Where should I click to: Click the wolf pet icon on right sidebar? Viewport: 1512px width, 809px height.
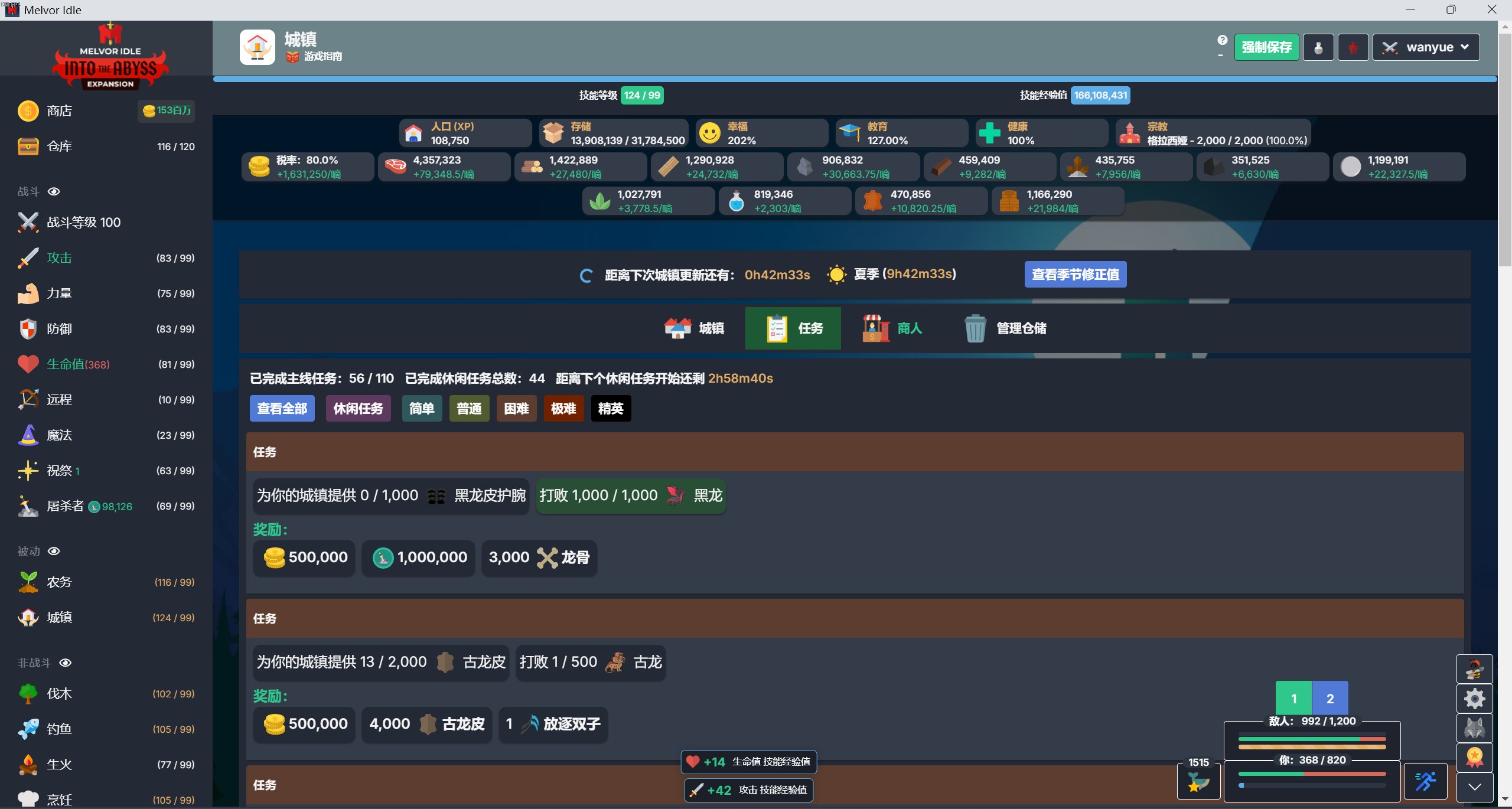click(1474, 728)
